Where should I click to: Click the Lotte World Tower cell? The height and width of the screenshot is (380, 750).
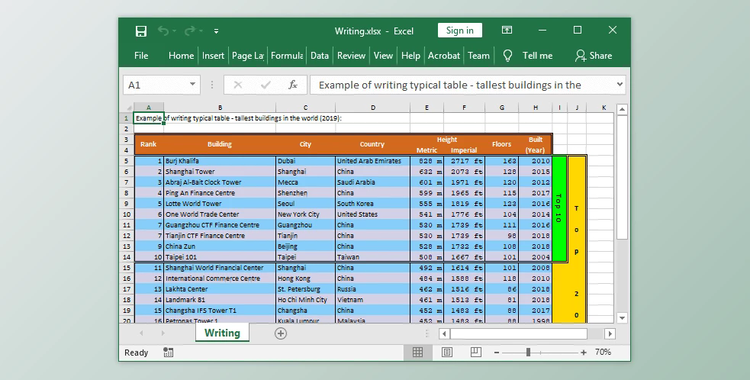pos(220,204)
